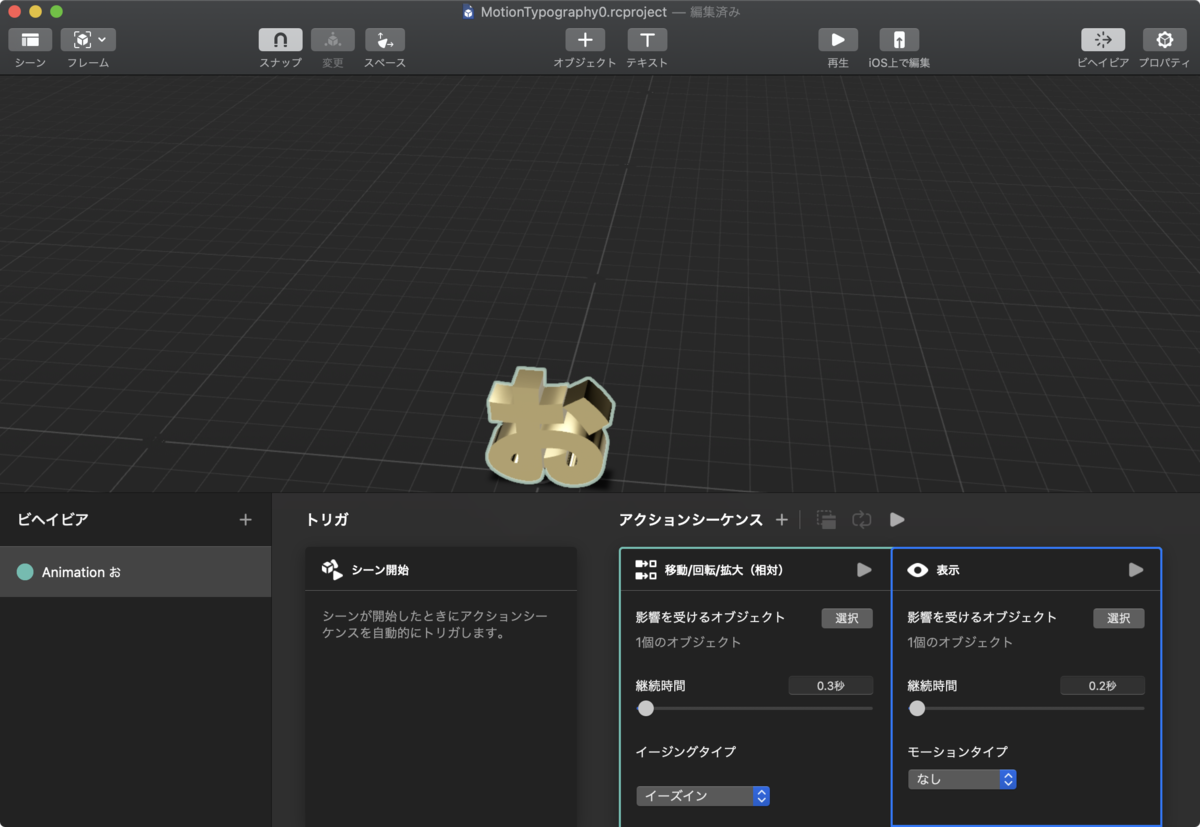Toggle the ビヘイビア panel button
The height and width of the screenshot is (827, 1200).
1103,40
